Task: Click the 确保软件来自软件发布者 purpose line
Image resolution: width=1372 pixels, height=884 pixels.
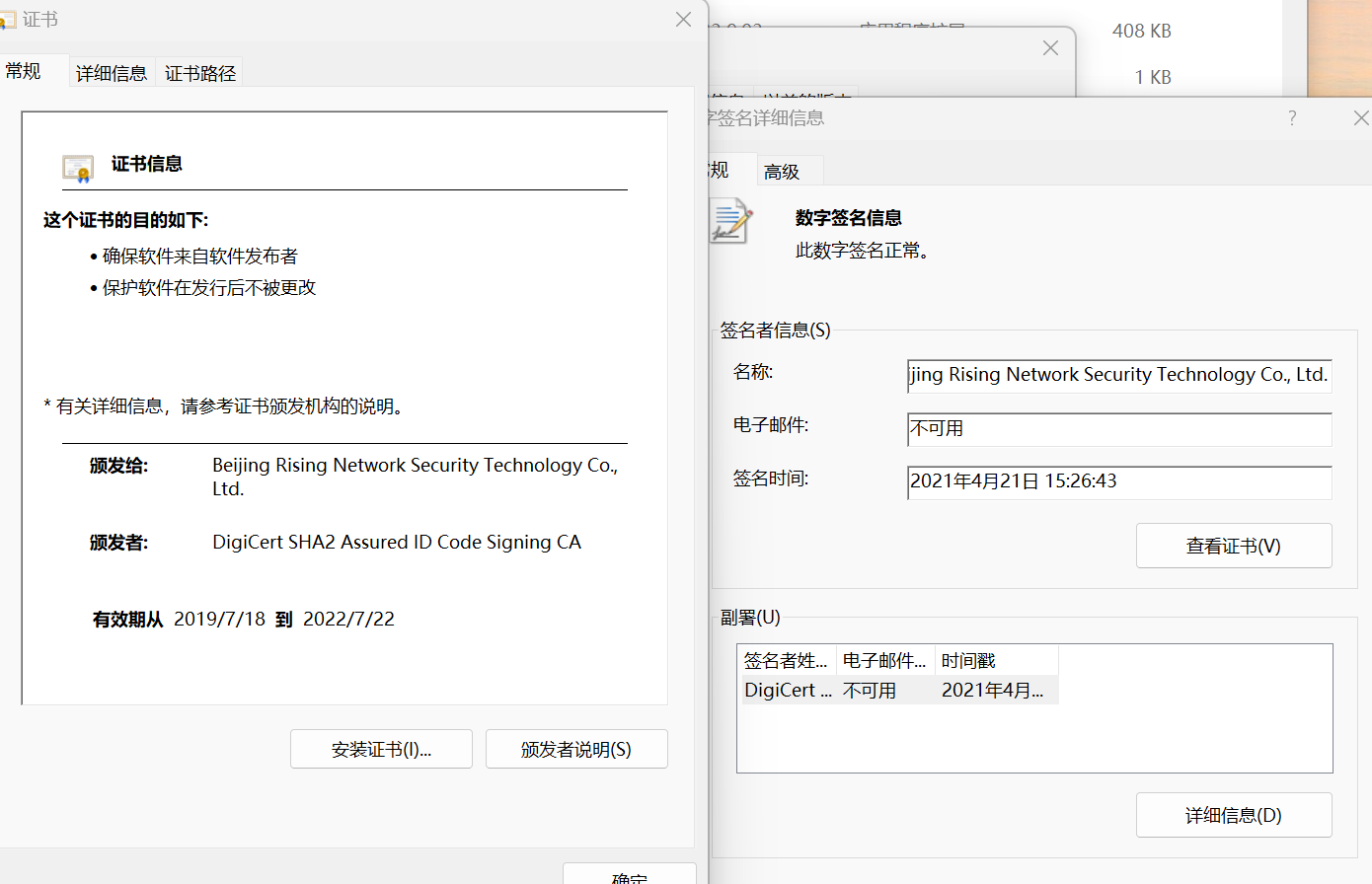Action: (x=200, y=257)
